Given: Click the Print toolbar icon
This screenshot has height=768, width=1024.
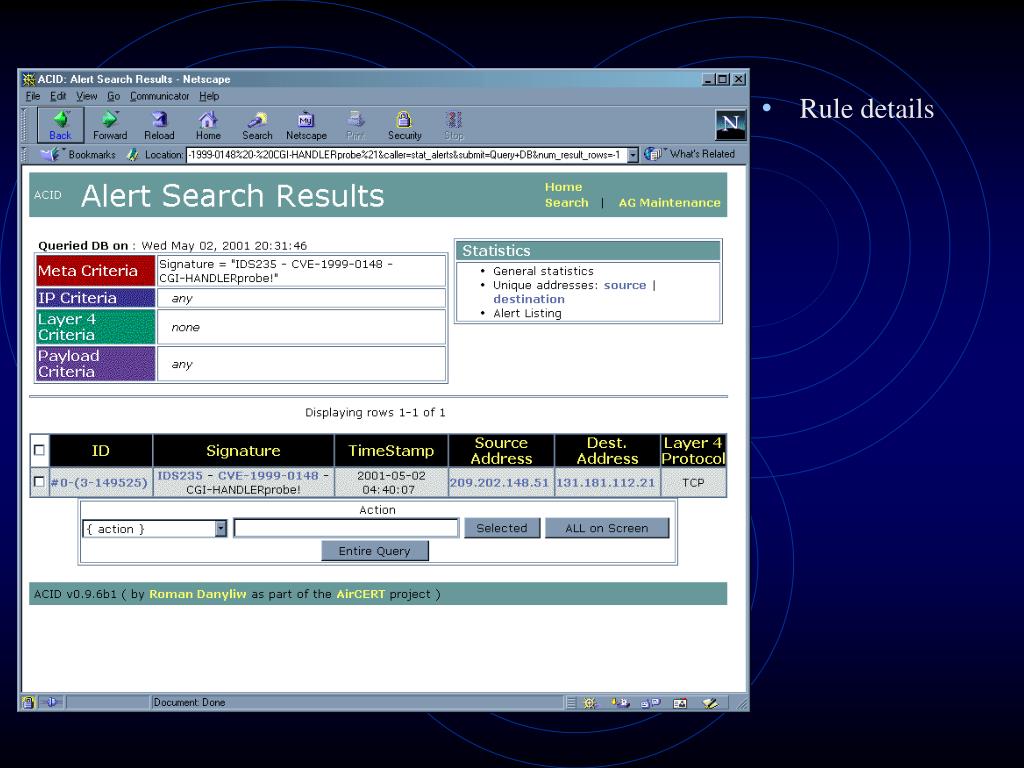Looking at the screenshot, I should click(355, 125).
